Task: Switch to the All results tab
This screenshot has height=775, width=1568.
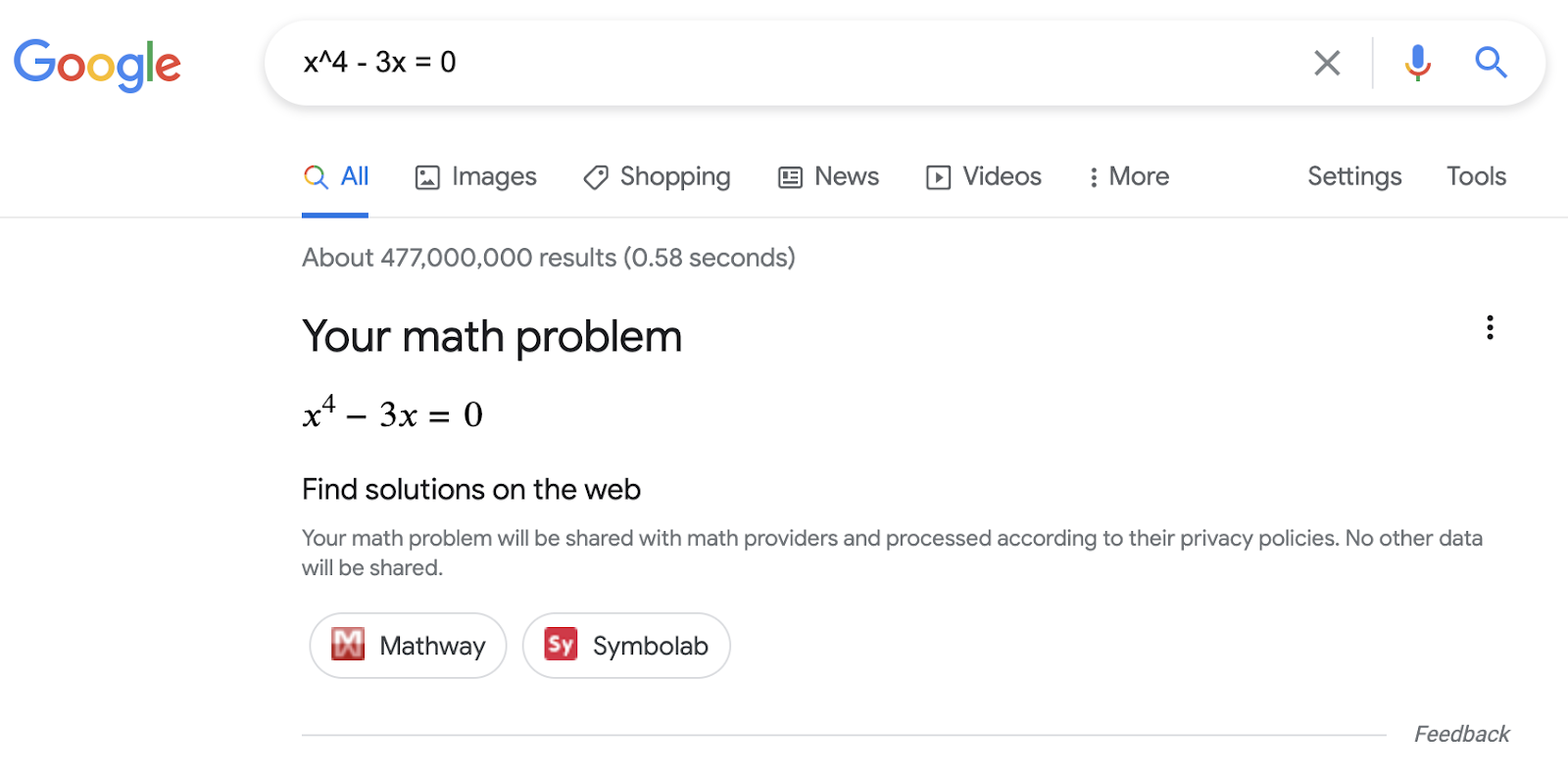Action: (x=337, y=177)
